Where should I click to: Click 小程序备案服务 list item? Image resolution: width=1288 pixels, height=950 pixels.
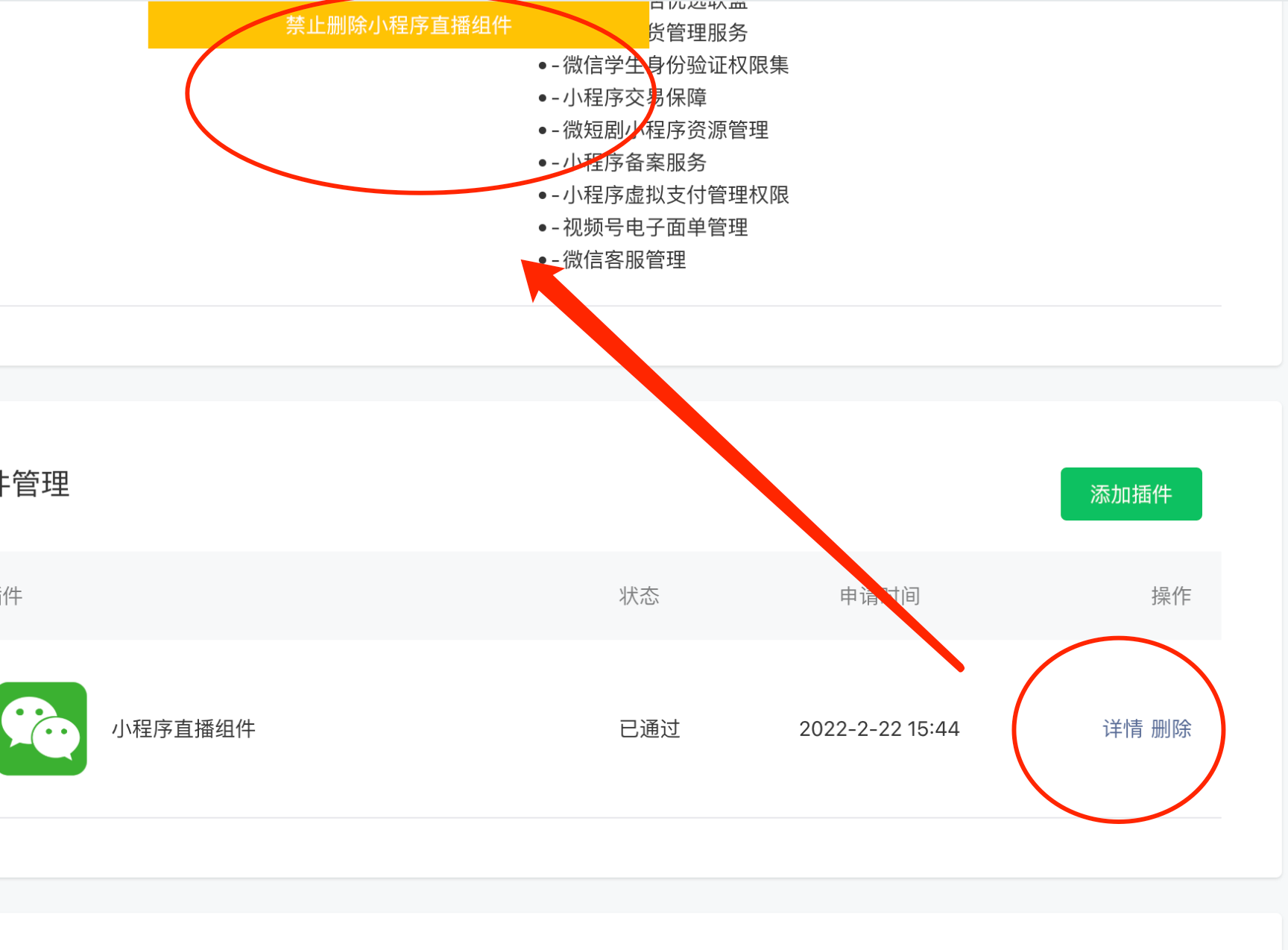[634, 163]
